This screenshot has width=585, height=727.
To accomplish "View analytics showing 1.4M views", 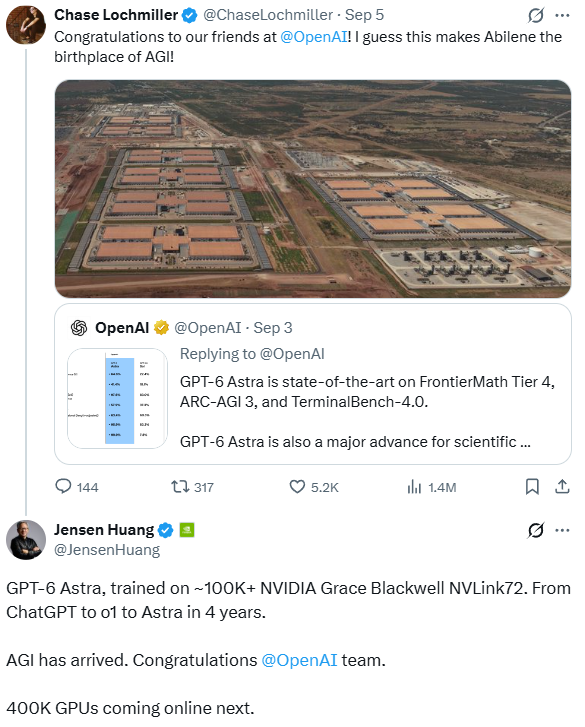I will point(431,487).
